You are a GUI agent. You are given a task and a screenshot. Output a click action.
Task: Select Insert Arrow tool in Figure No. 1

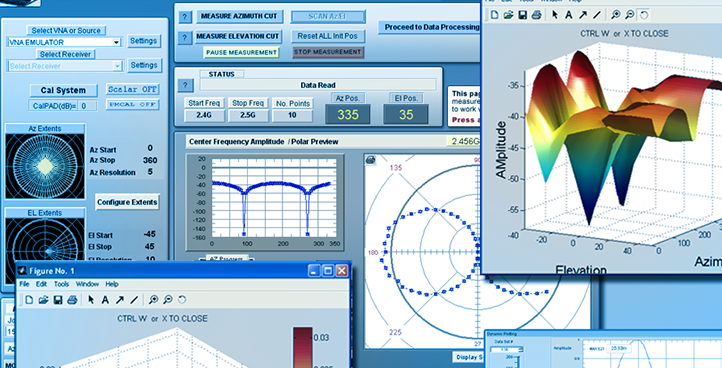pos(119,300)
